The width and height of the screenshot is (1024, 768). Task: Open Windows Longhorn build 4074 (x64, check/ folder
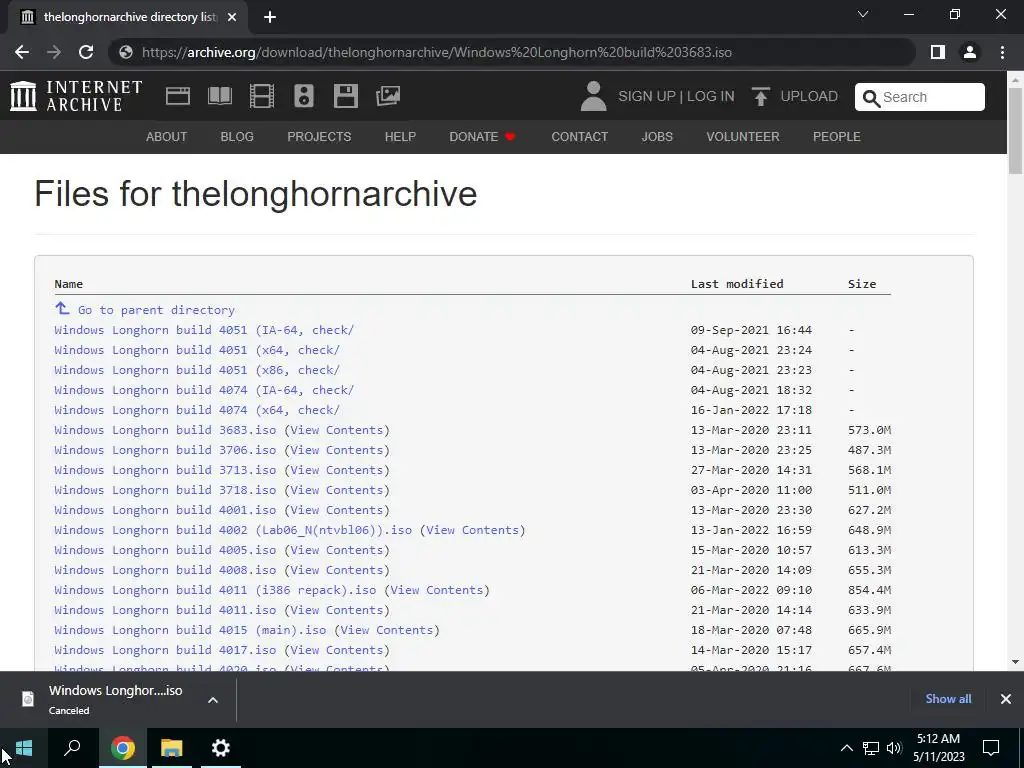[197, 410]
